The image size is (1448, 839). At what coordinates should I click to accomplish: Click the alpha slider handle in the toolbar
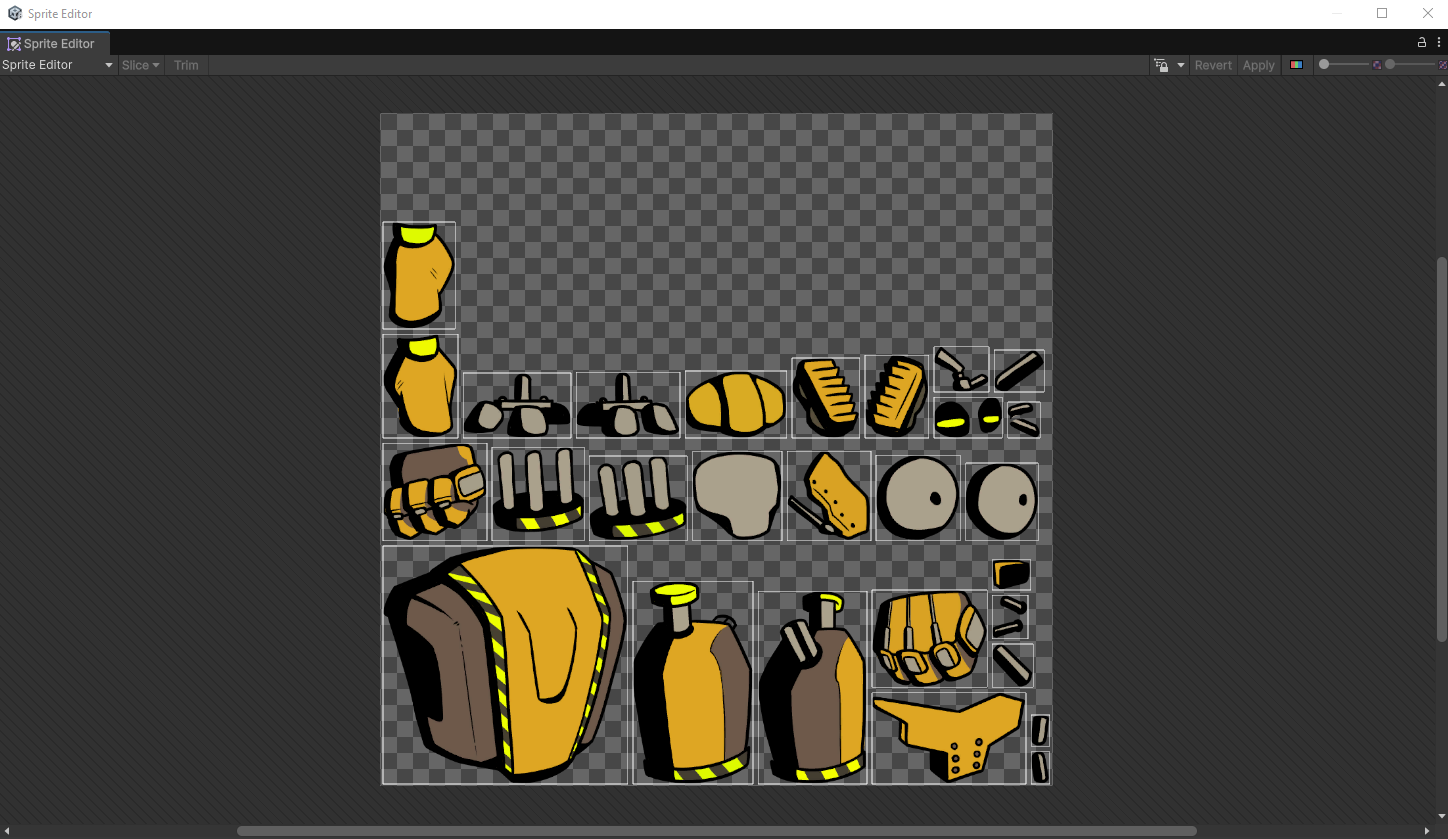(x=1324, y=65)
